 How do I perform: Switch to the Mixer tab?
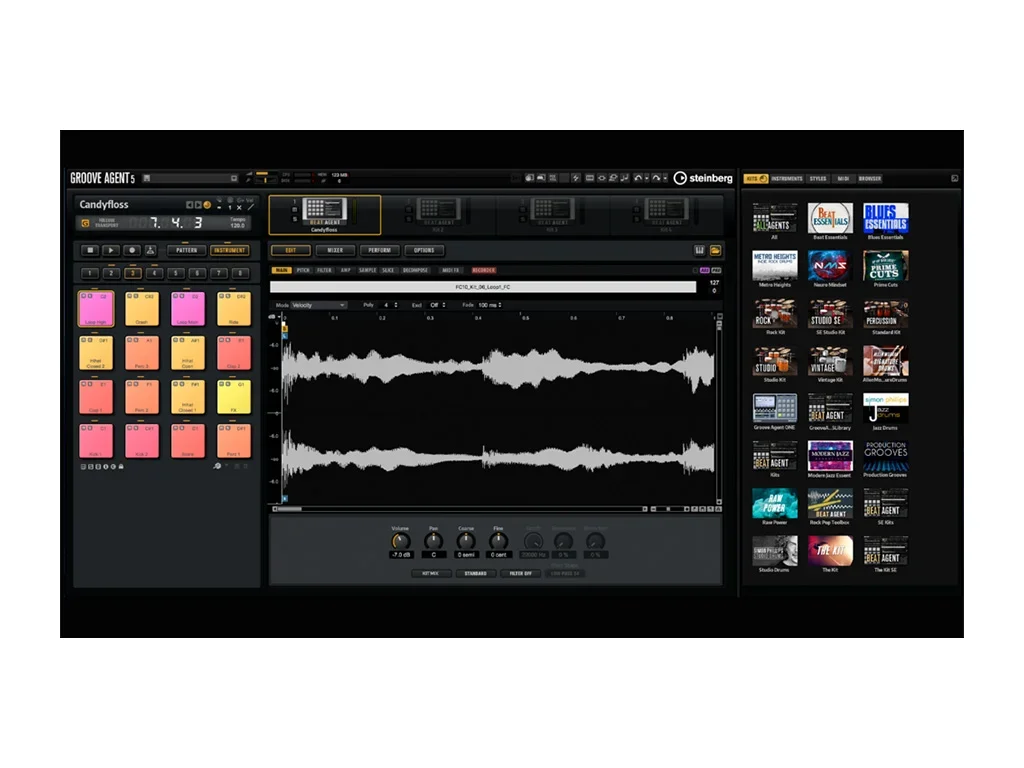[336, 250]
